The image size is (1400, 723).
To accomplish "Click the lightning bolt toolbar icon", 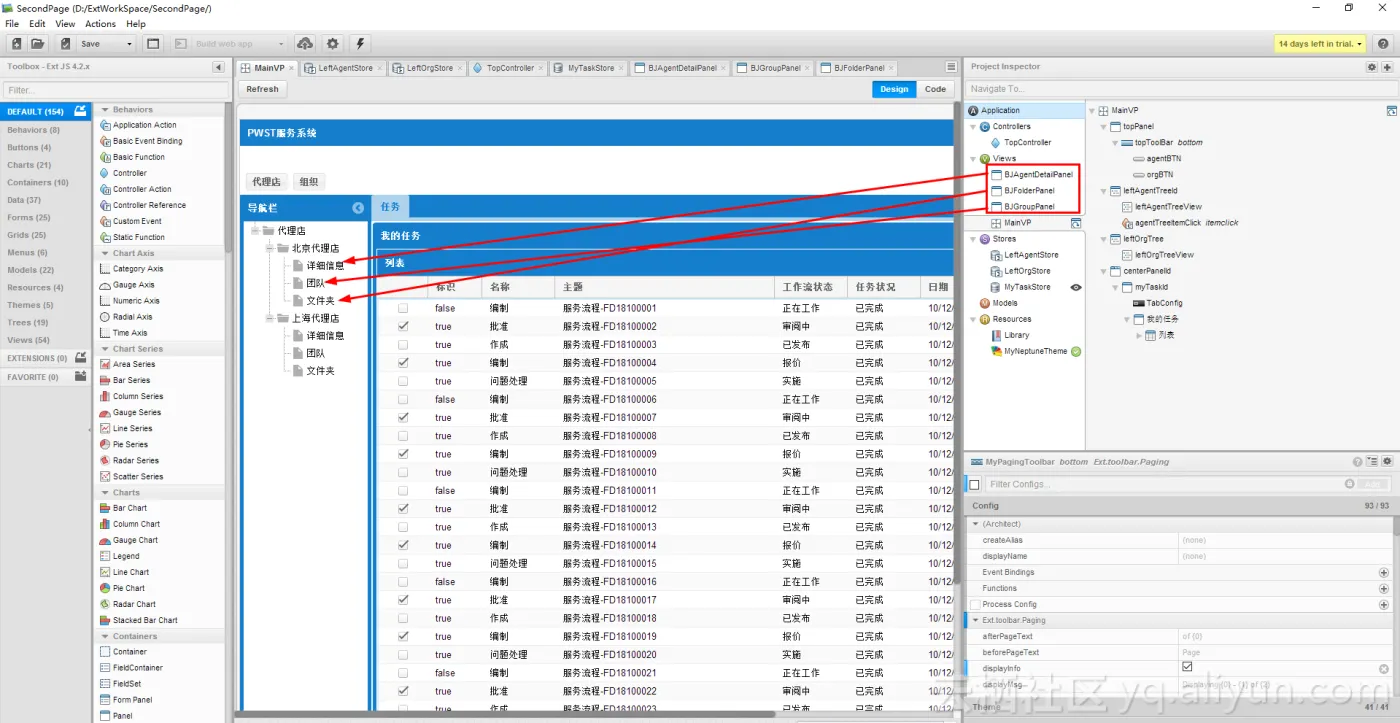I will point(360,44).
